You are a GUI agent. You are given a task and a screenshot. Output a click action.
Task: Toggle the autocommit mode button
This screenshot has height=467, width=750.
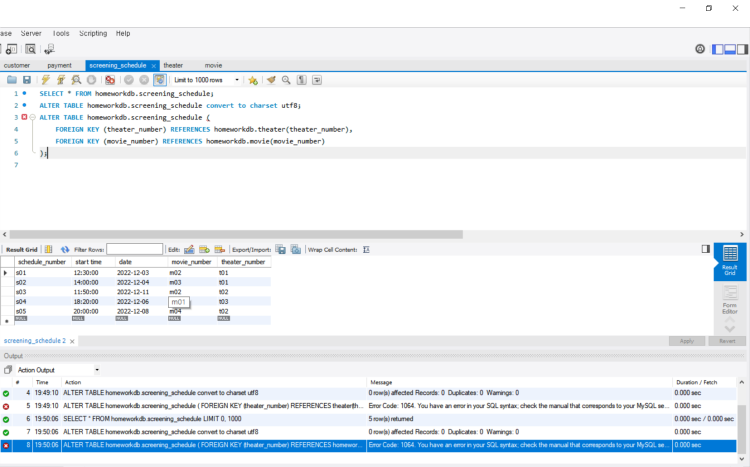click(160, 80)
